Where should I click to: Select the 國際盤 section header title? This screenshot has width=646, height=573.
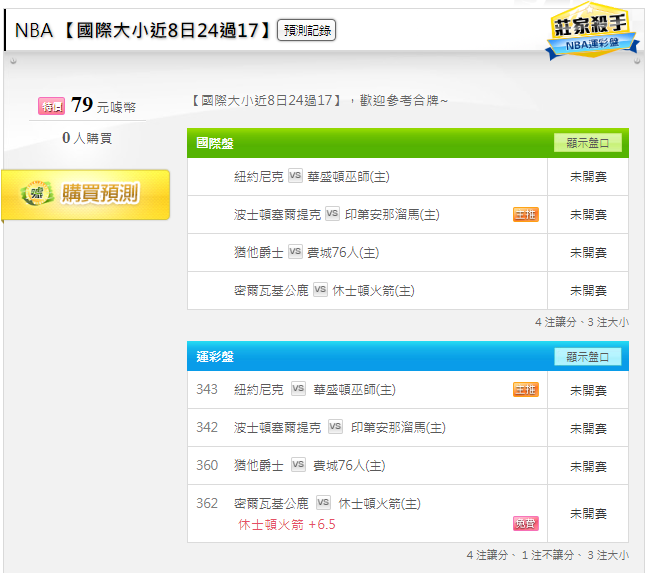215,143
